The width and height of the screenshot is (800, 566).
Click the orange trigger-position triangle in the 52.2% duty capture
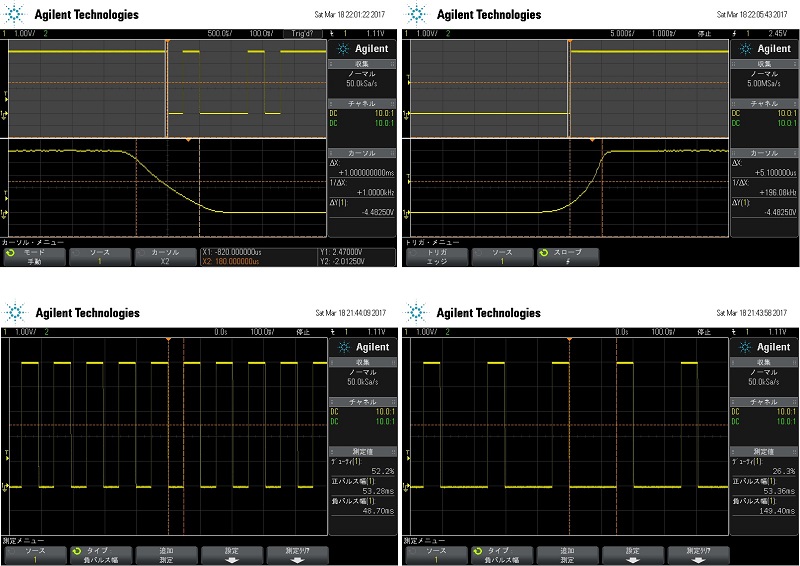pos(169,341)
